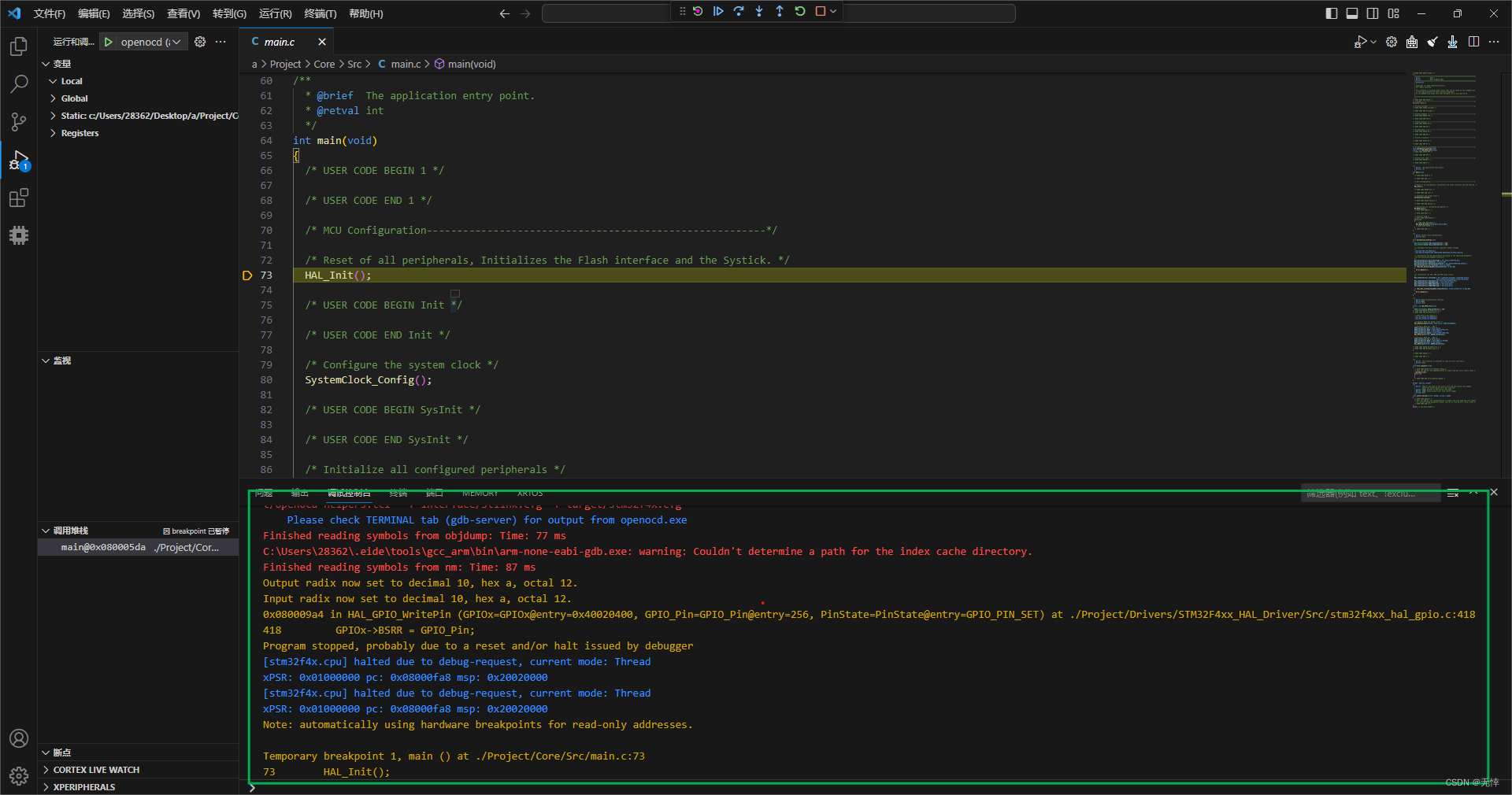
Task: Click Step Over in the debug toolbar
Action: pyautogui.click(x=739, y=11)
